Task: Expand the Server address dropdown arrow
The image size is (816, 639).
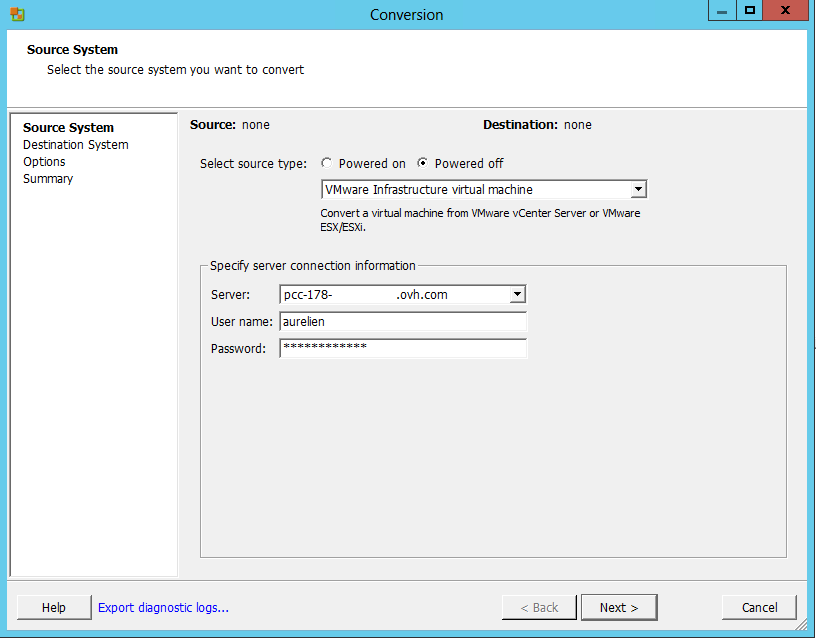Action: coord(517,294)
